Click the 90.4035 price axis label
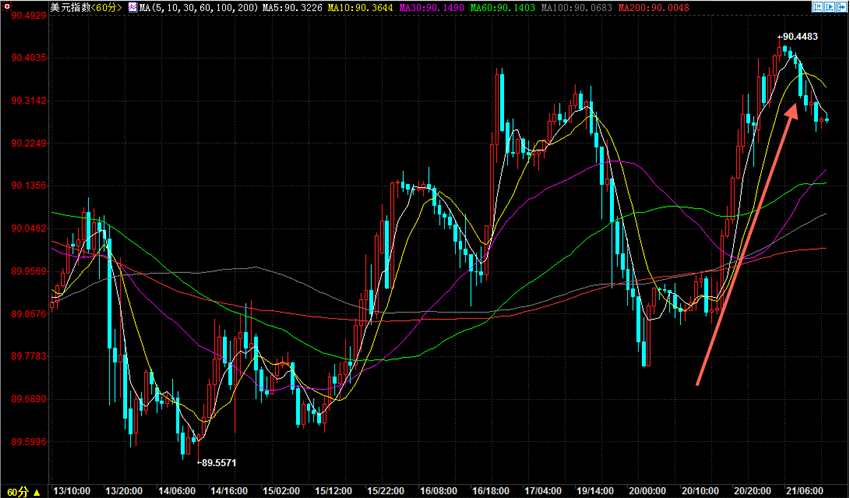Image resolution: width=850 pixels, height=498 pixels. point(29,57)
